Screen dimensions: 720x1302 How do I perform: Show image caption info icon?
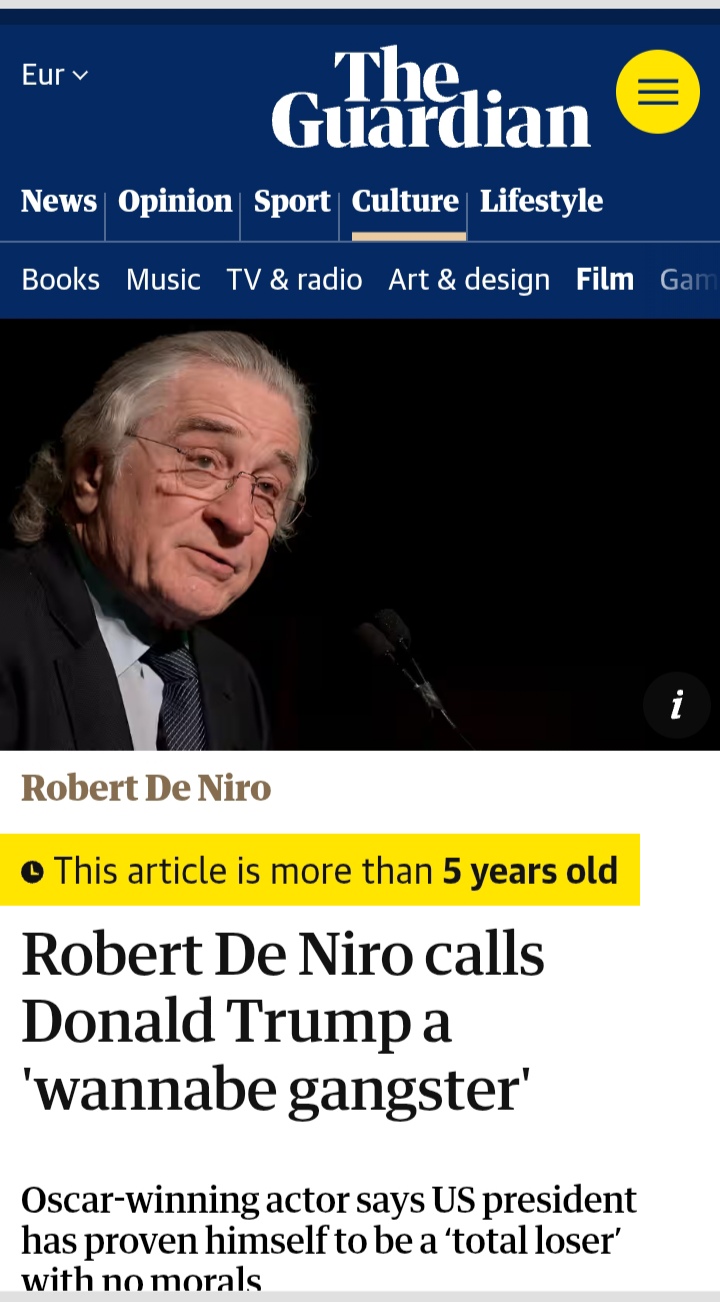click(677, 705)
